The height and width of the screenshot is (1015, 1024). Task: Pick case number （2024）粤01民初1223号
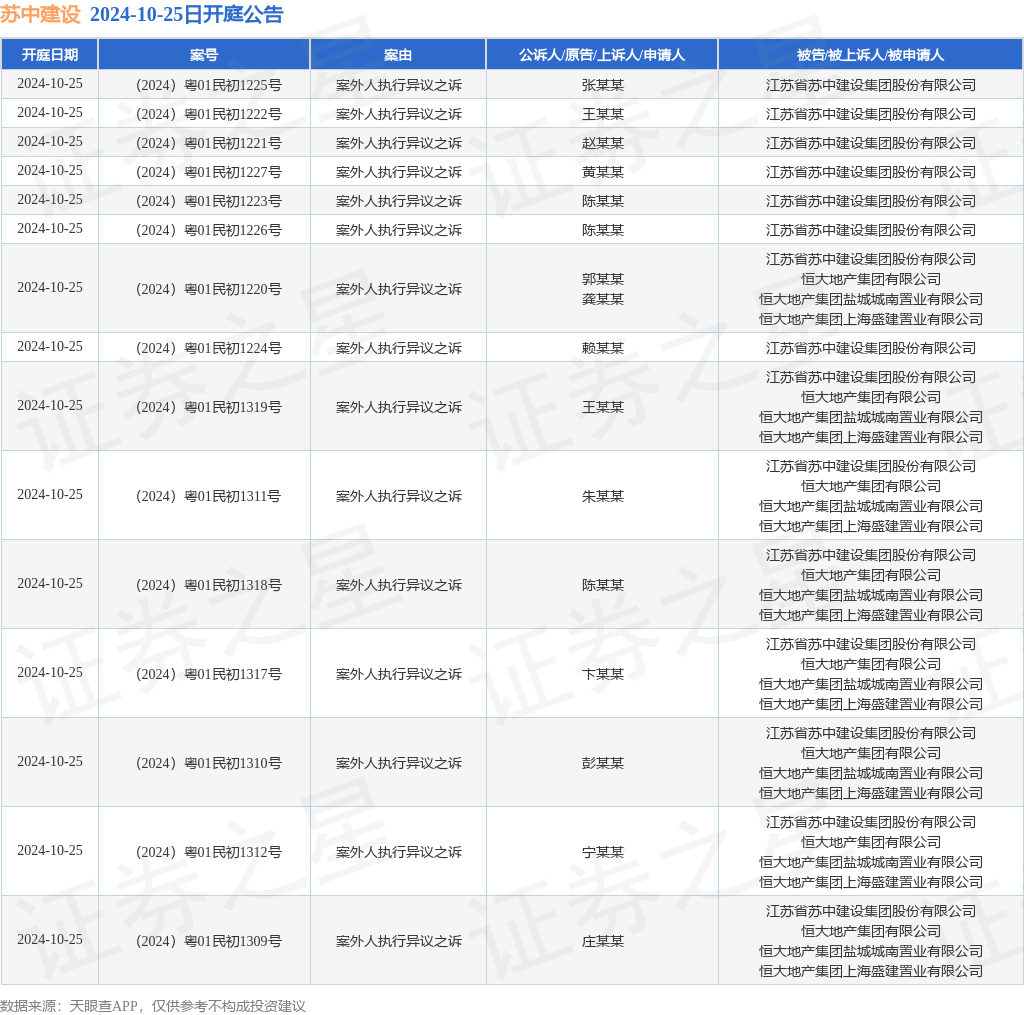click(208, 201)
